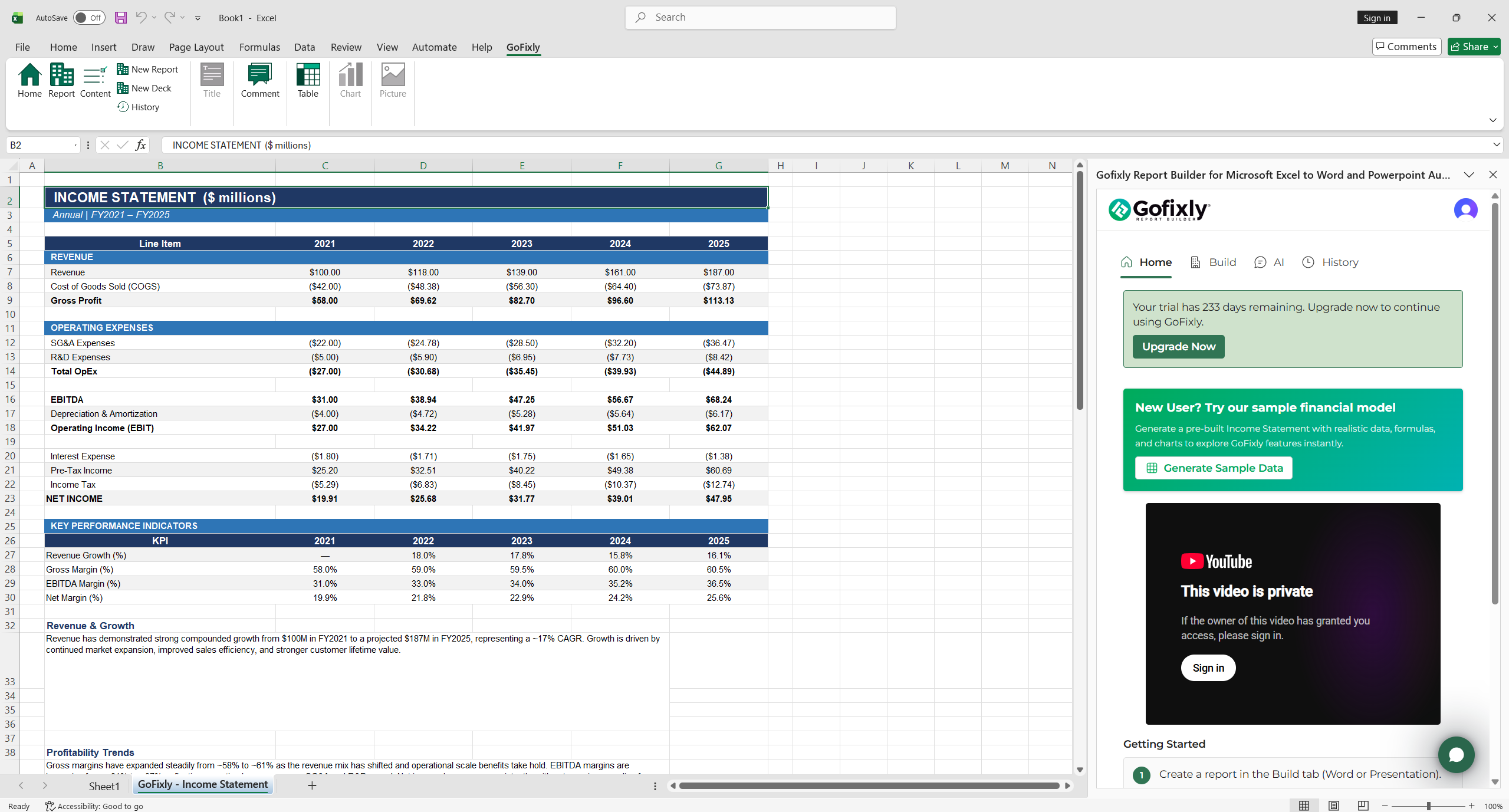
Task: Click the Title ribbon icon
Action: (x=212, y=81)
